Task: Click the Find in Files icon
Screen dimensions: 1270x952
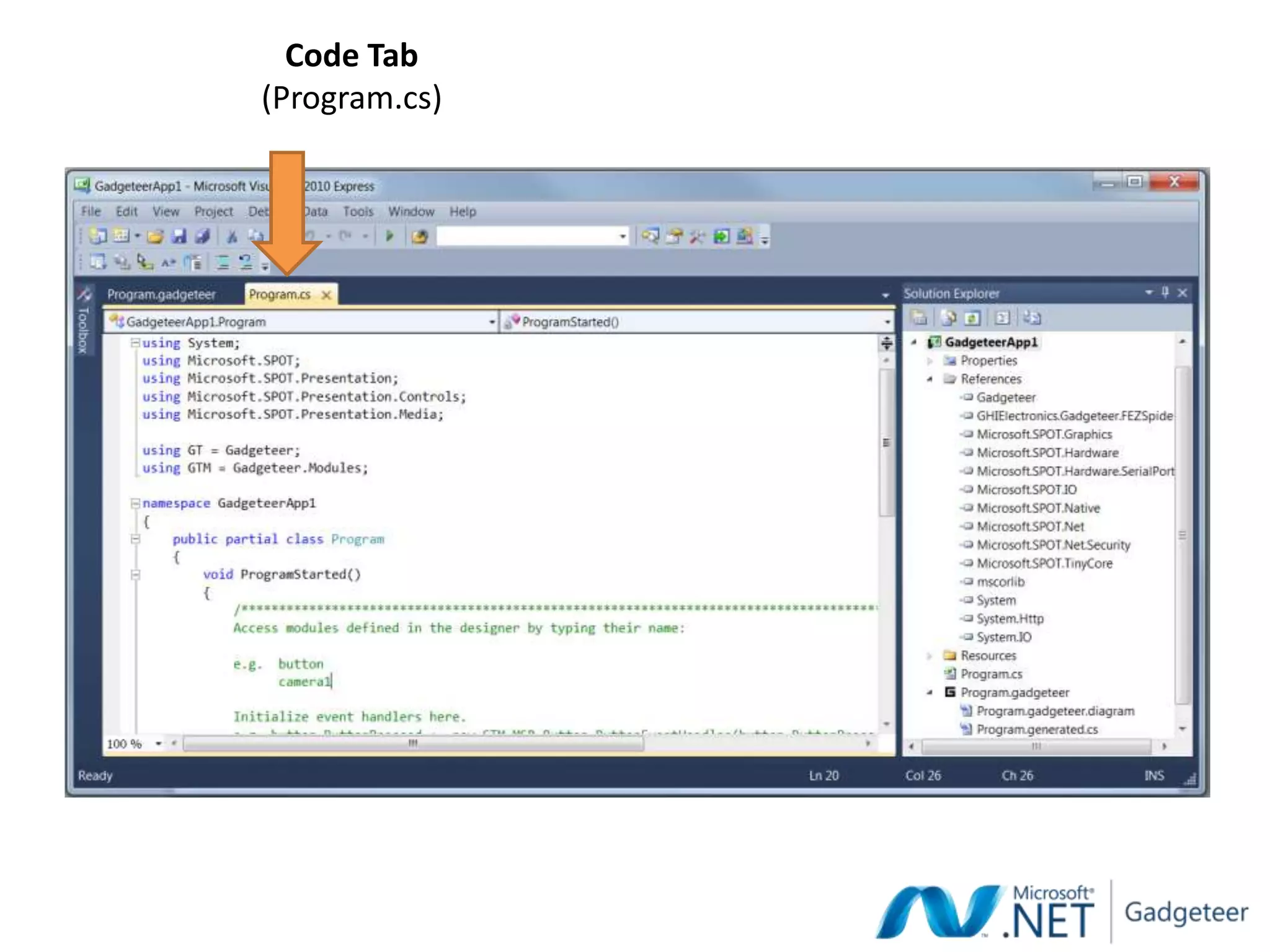Action: (x=419, y=236)
